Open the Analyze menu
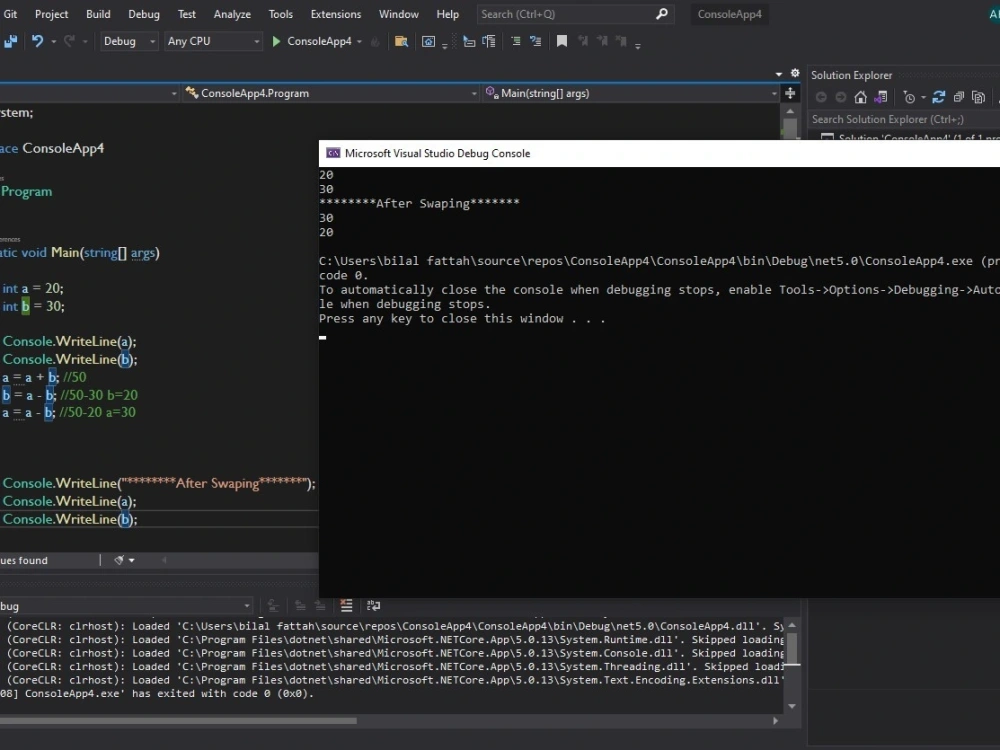1000x750 pixels. [x=232, y=13]
